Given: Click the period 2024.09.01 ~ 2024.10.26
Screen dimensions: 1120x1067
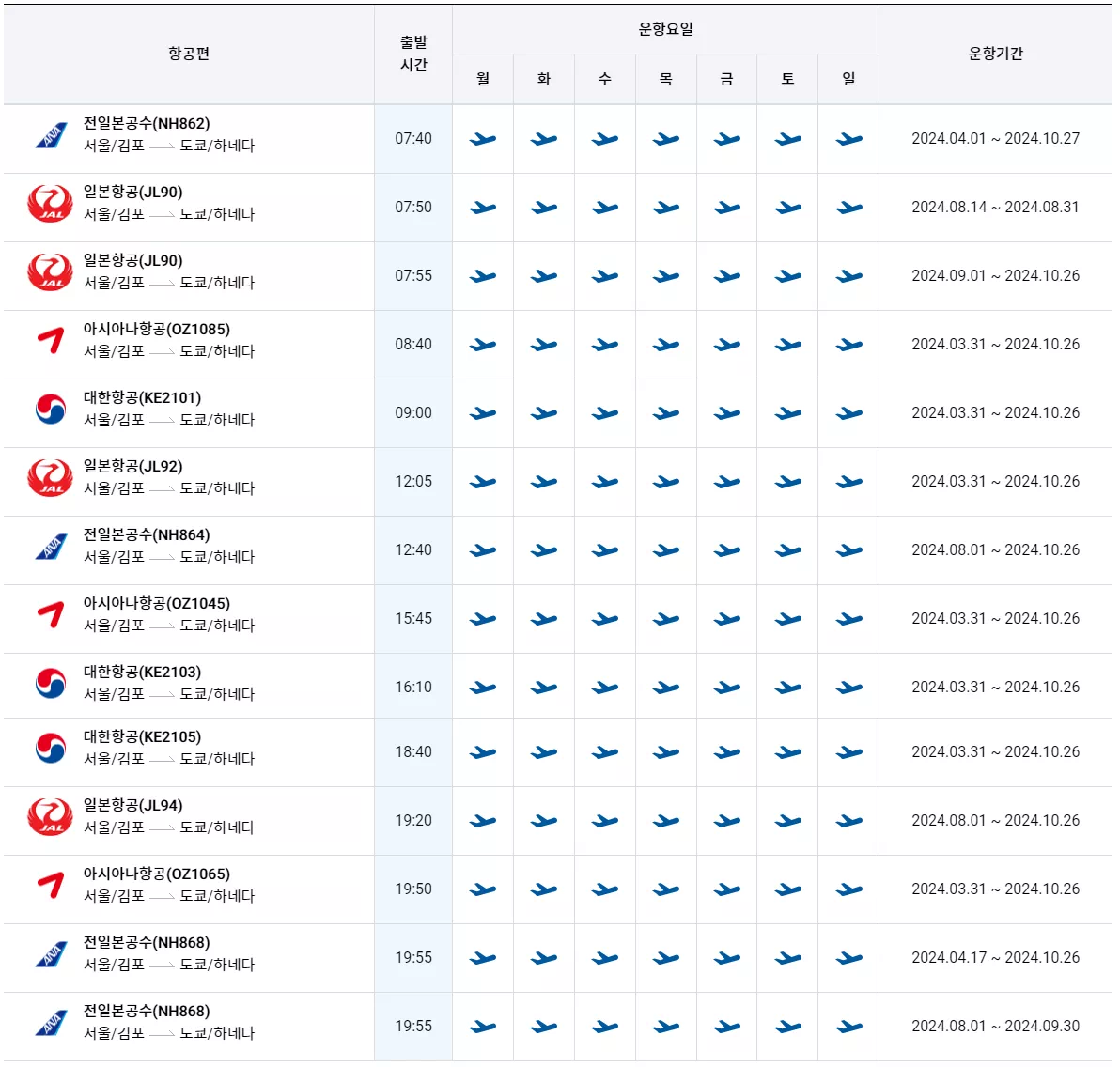Looking at the screenshot, I should (x=996, y=276).
